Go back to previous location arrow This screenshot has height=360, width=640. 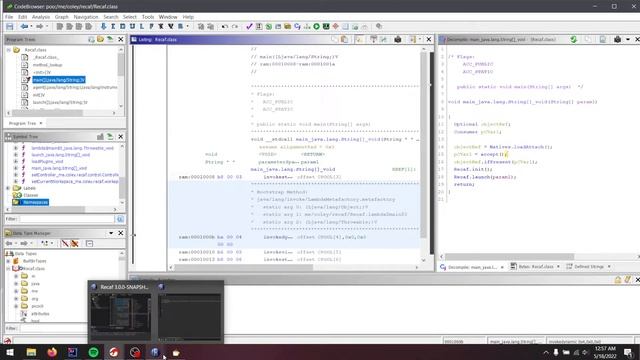coord(24,27)
